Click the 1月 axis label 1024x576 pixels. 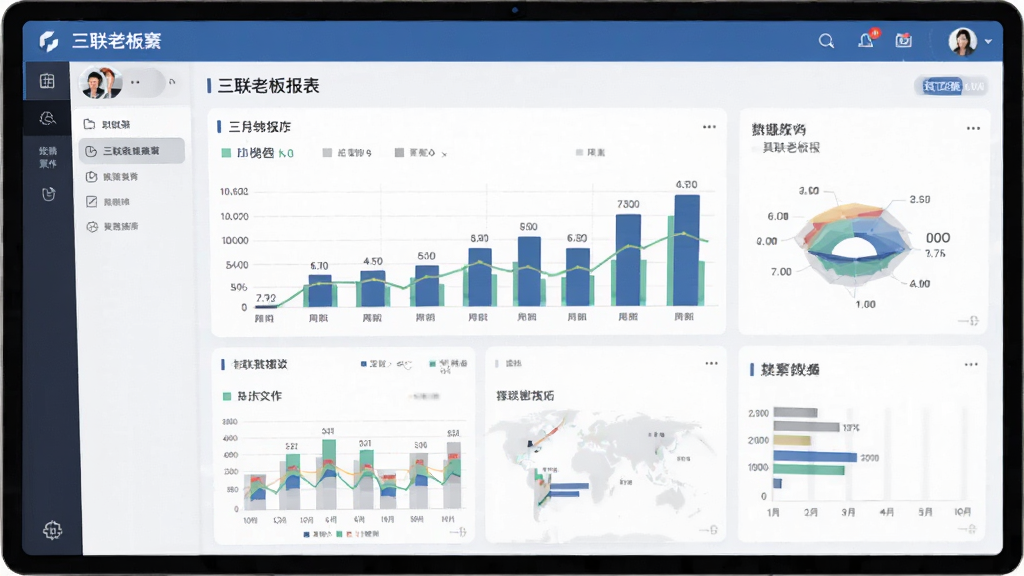pos(773,513)
